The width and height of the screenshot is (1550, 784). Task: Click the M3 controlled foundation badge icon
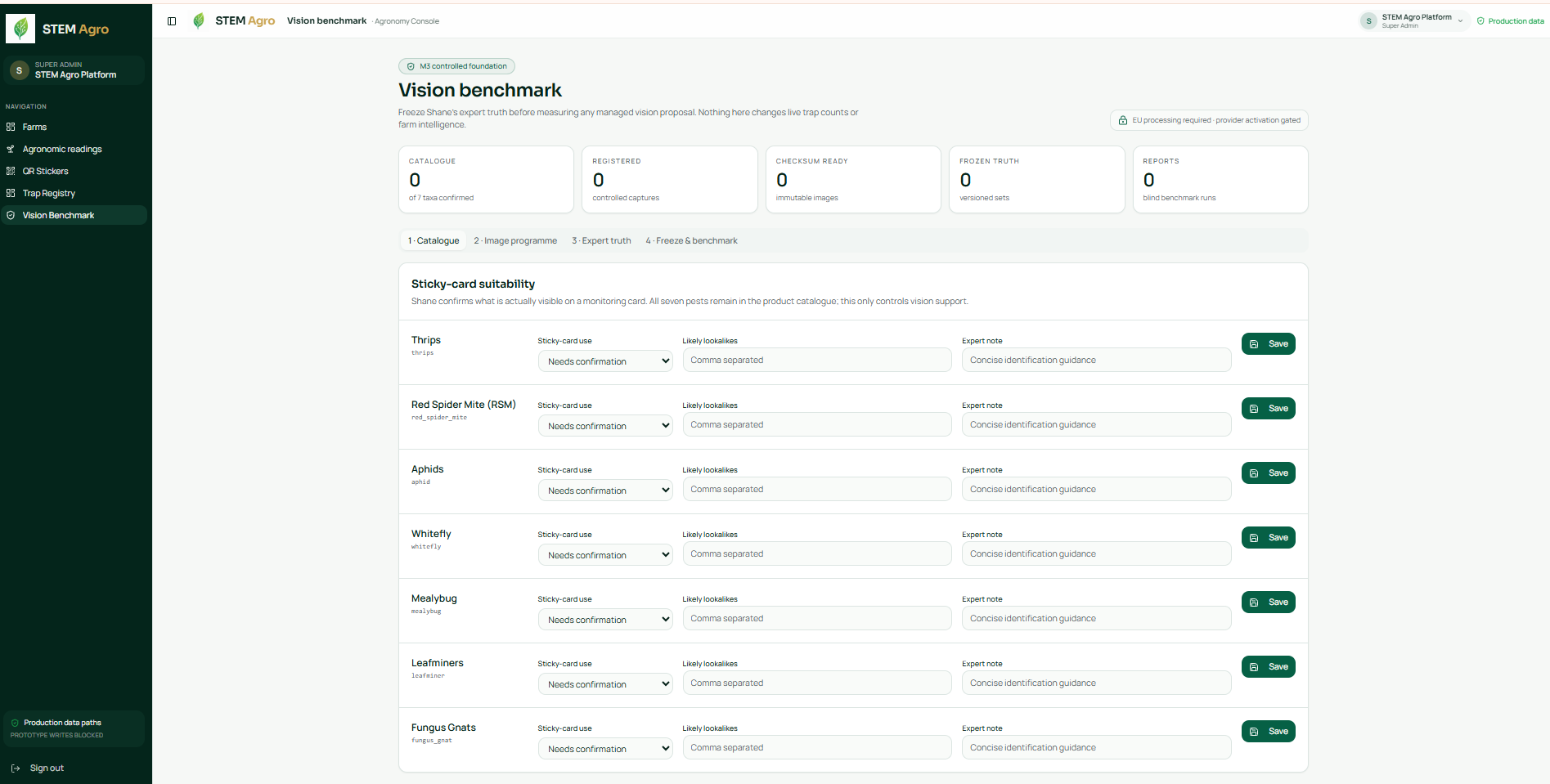(411, 66)
